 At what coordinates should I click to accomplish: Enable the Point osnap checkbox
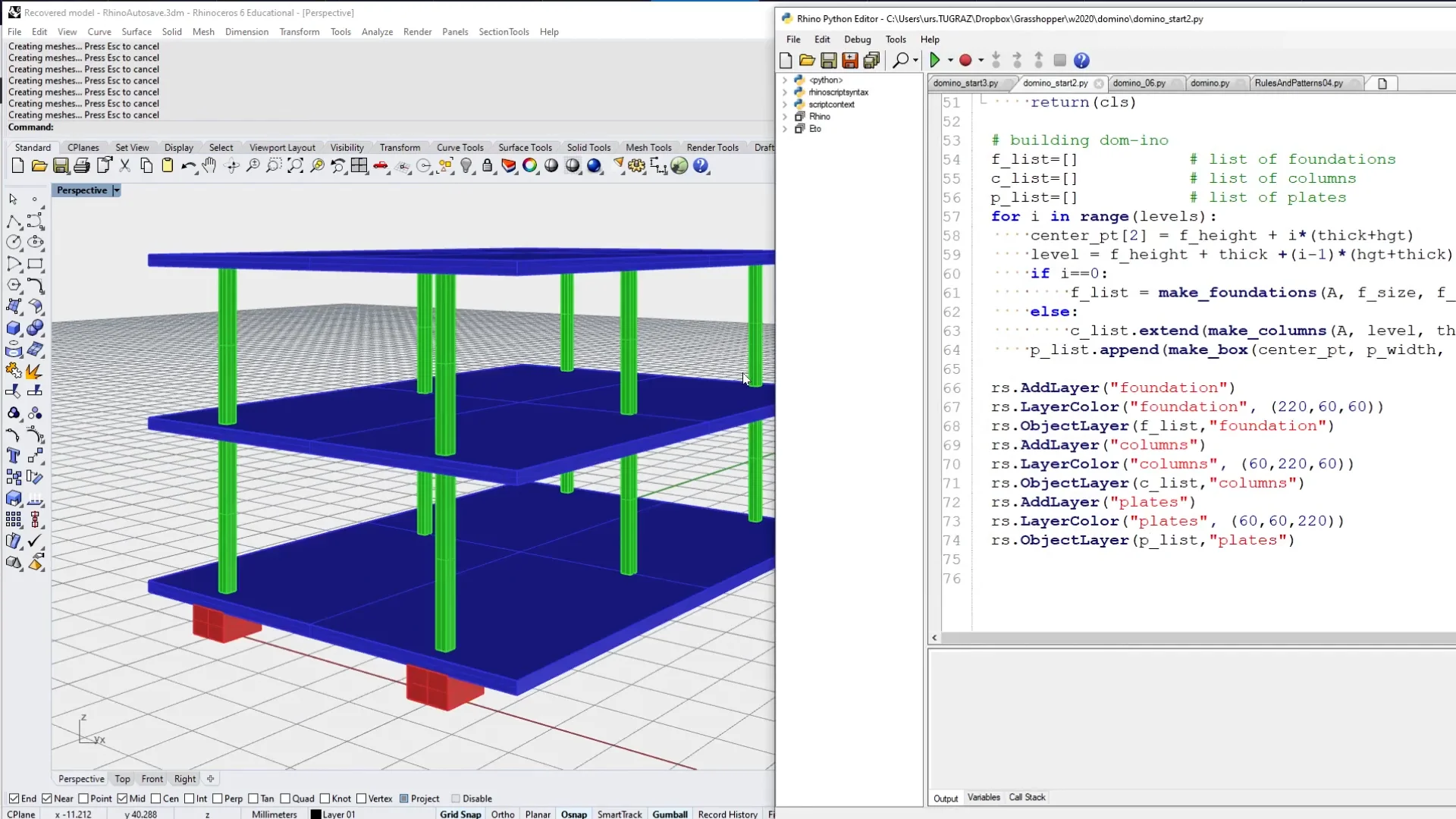[83, 799]
